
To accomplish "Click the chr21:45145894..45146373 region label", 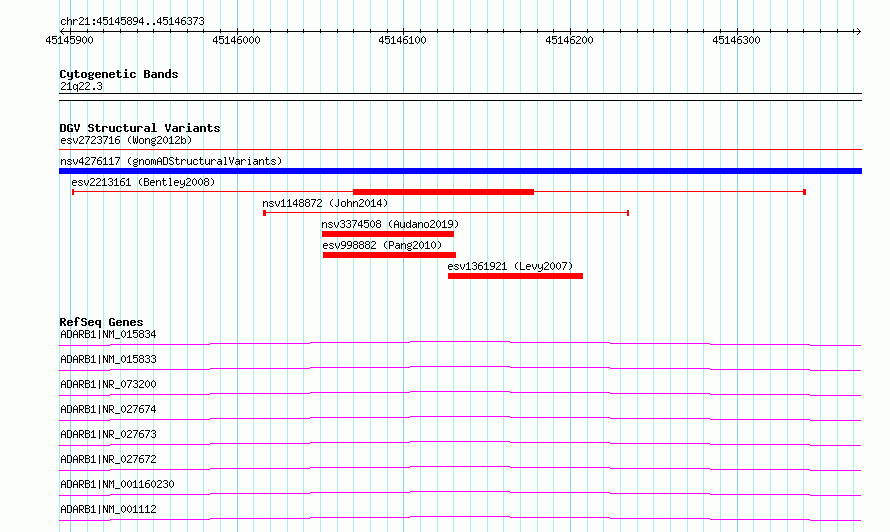I will pyautogui.click(x=132, y=21).
